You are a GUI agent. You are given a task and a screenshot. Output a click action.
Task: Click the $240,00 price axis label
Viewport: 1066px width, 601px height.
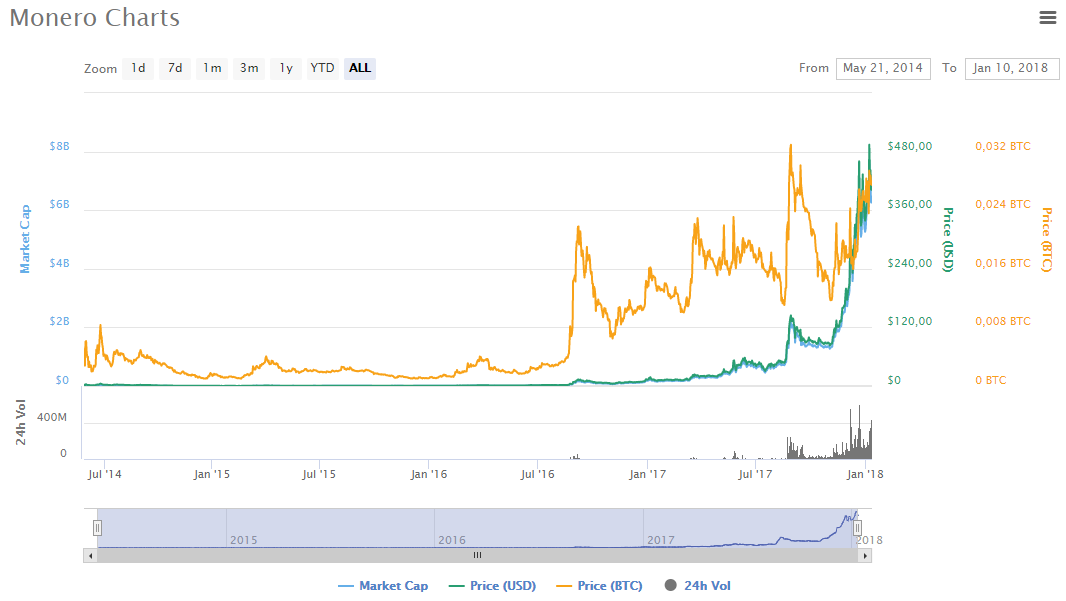(910, 263)
